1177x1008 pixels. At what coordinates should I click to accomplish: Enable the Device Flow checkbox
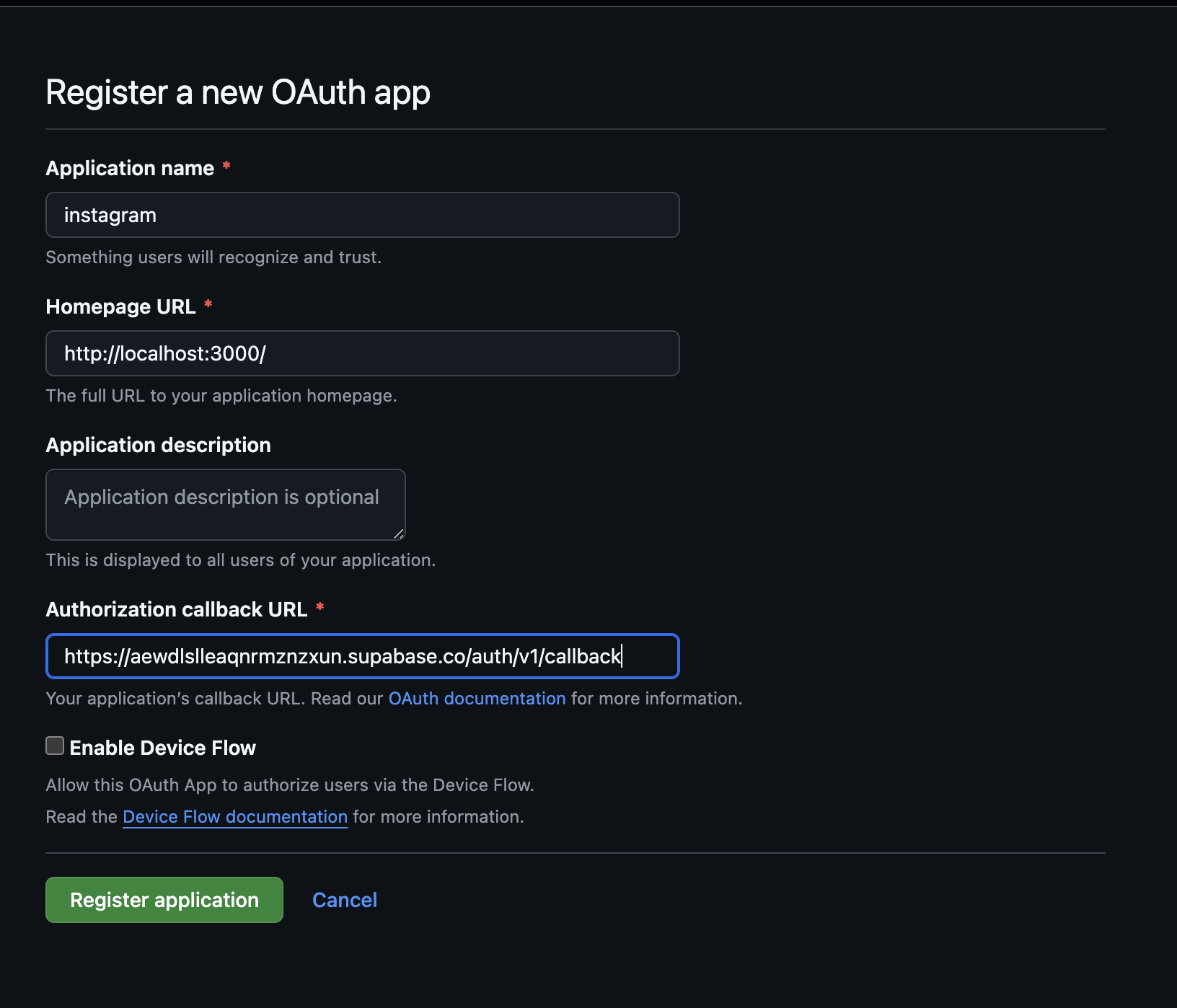[54, 746]
